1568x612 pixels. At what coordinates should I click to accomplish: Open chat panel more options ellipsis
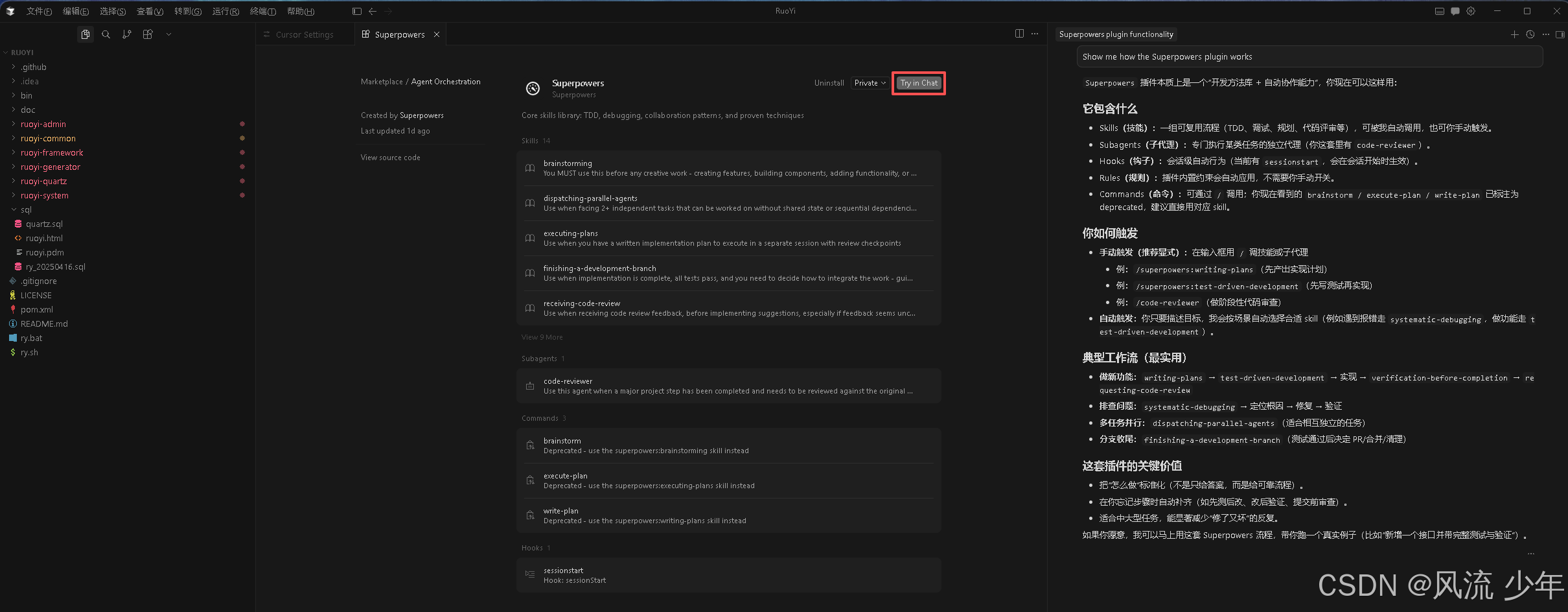[x=1546, y=34]
